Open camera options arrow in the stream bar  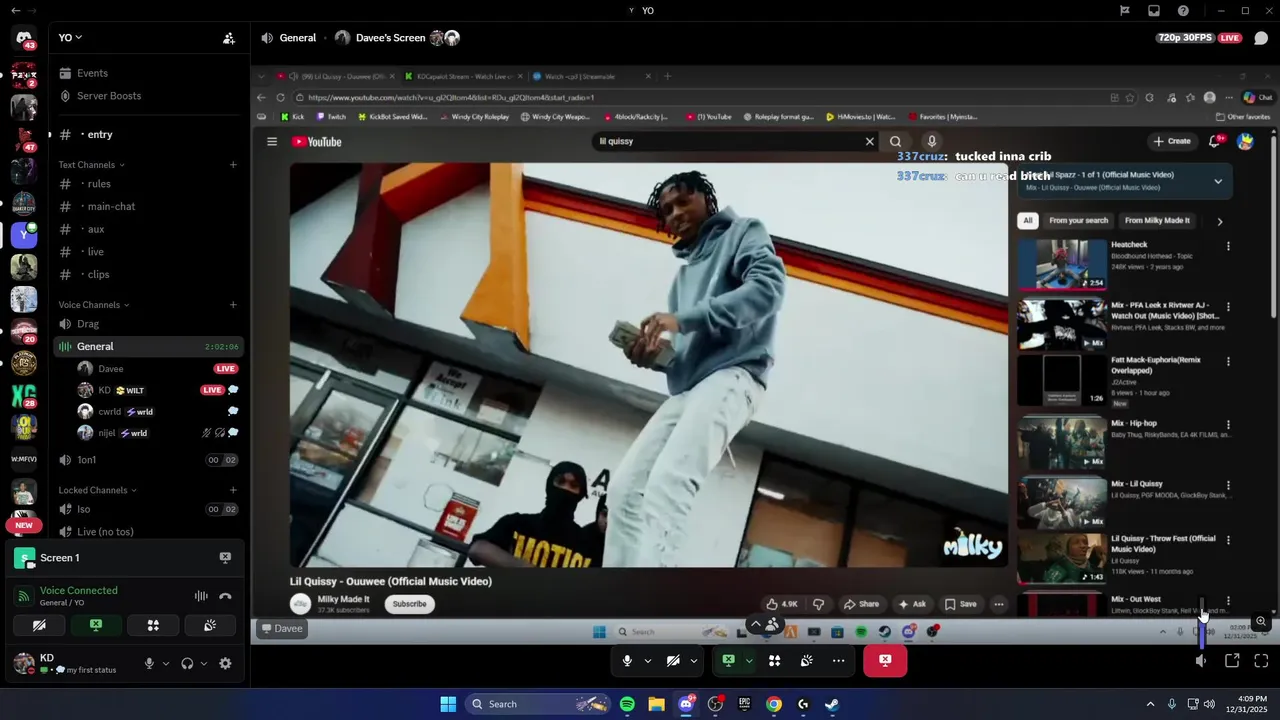pyautogui.click(x=694, y=661)
